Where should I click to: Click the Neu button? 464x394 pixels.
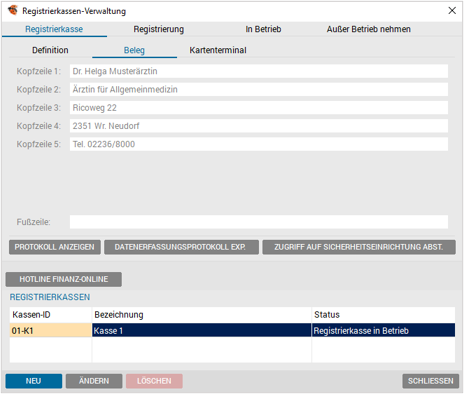[34, 381]
